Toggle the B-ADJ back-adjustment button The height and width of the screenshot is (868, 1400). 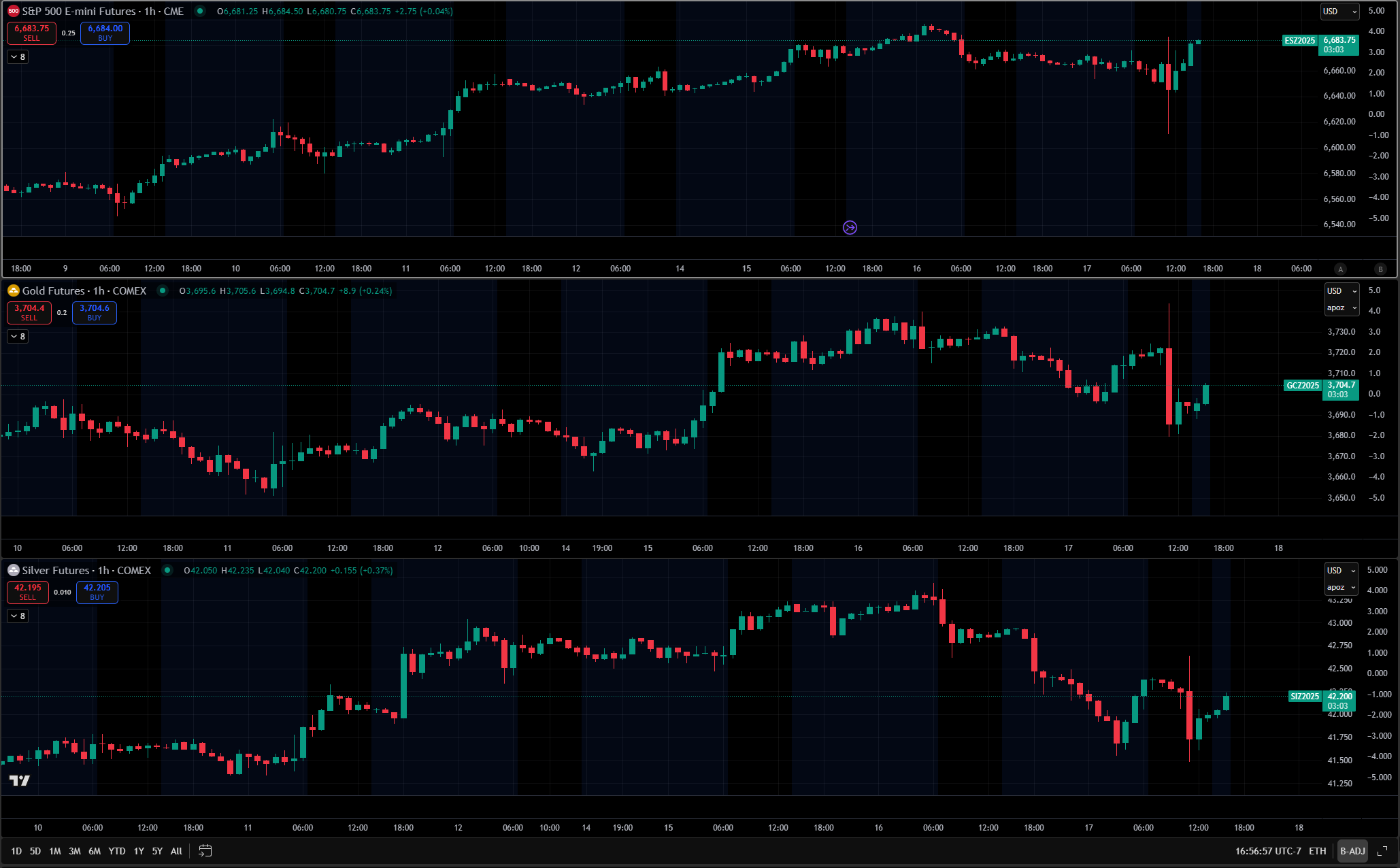[x=1352, y=851]
